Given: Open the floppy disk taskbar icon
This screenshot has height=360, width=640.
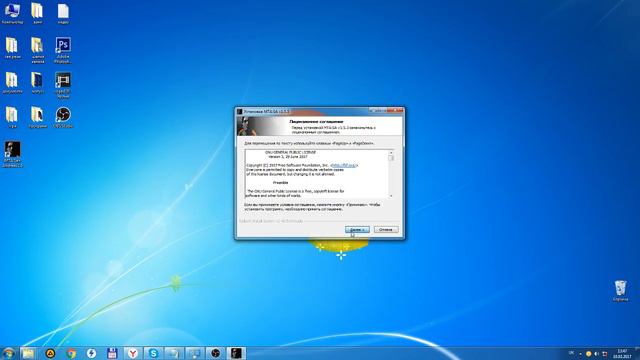Looking at the screenshot, I should (112, 353).
